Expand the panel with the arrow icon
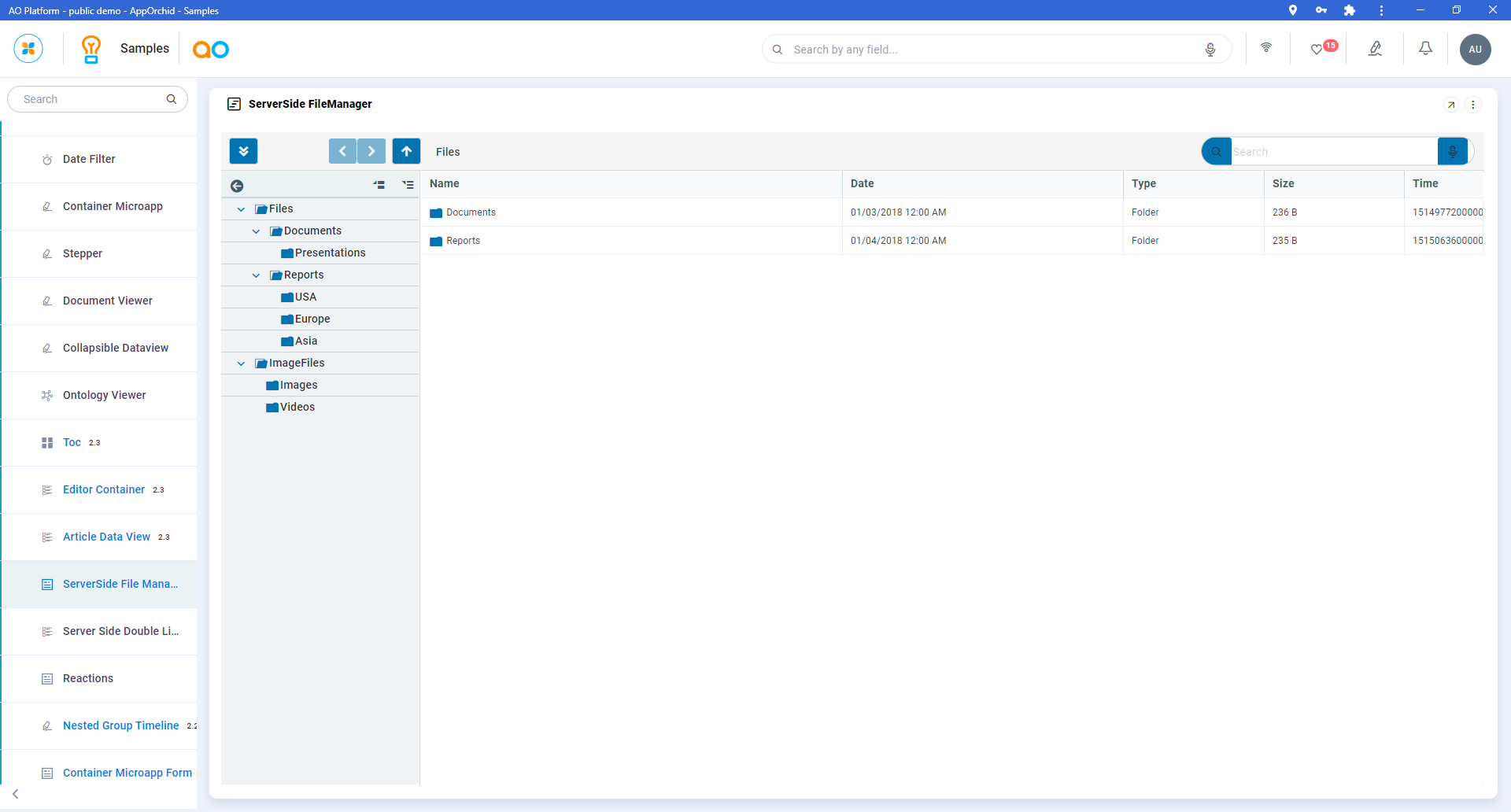Viewport: 1511px width, 812px height. tap(1451, 105)
